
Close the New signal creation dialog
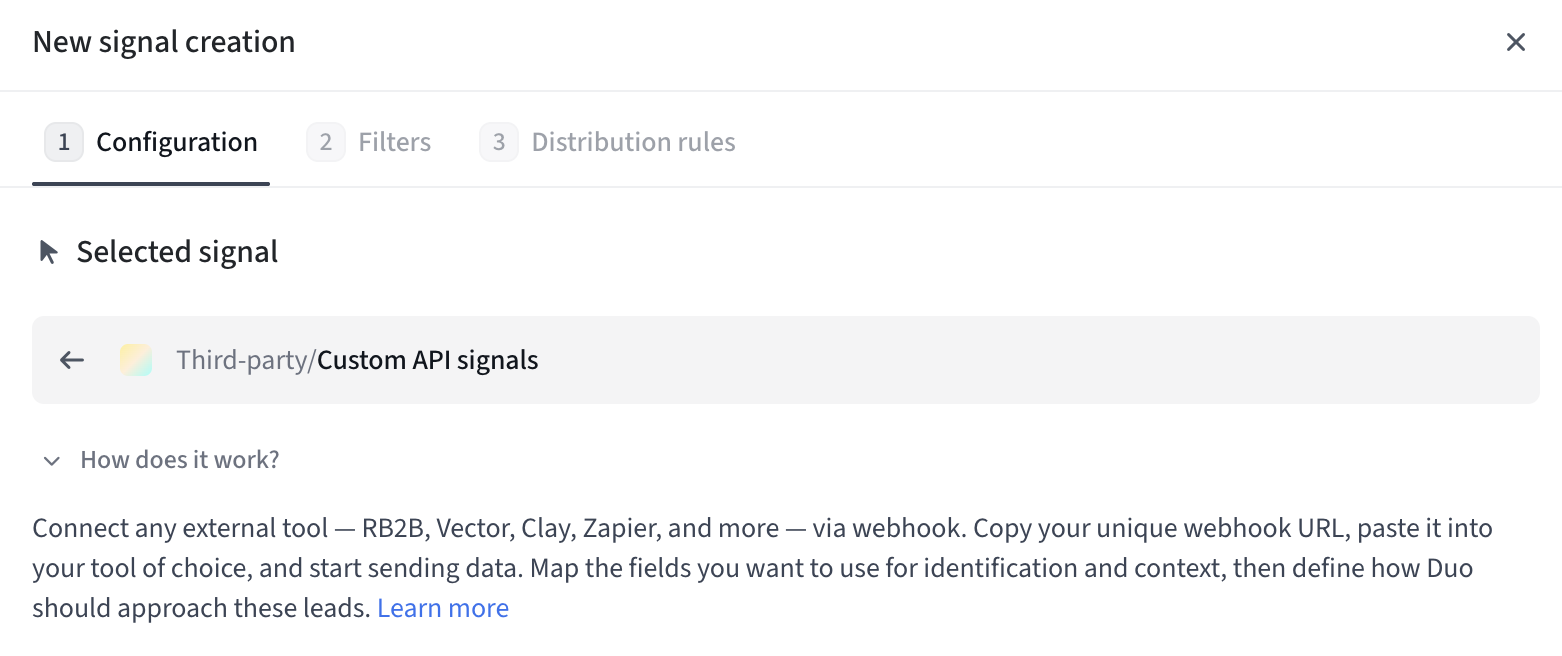coord(1516,42)
